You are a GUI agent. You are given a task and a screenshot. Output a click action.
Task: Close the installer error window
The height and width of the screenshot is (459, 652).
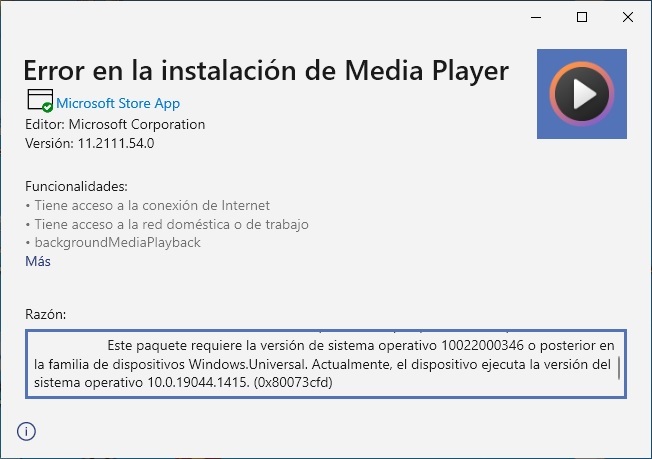[628, 17]
